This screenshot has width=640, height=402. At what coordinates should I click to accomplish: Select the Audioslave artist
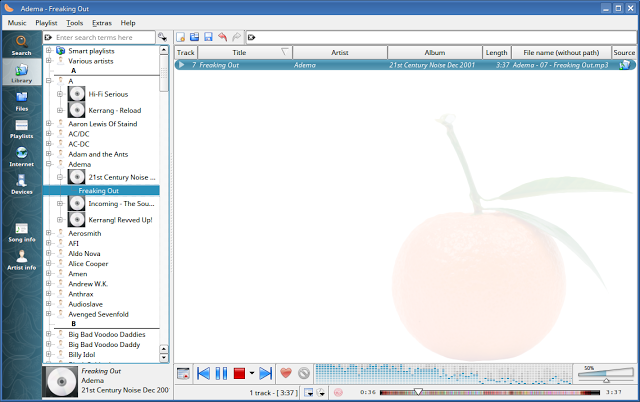point(85,304)
